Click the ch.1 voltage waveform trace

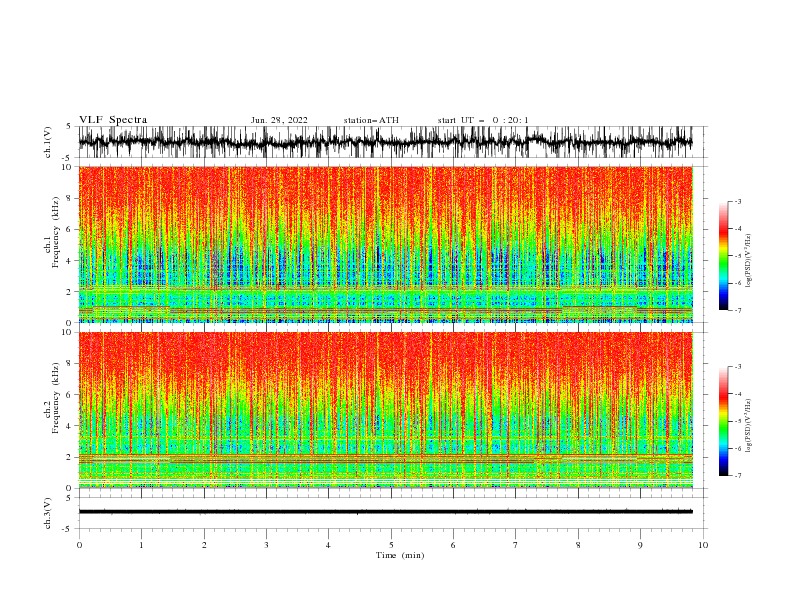385,142
